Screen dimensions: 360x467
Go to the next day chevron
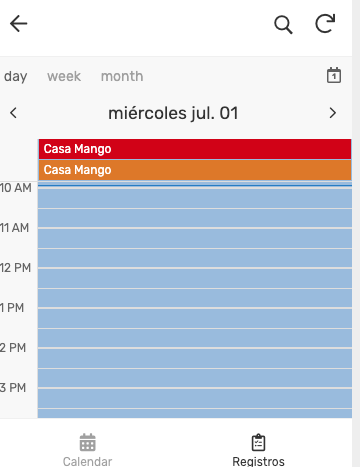pos(332,113)
